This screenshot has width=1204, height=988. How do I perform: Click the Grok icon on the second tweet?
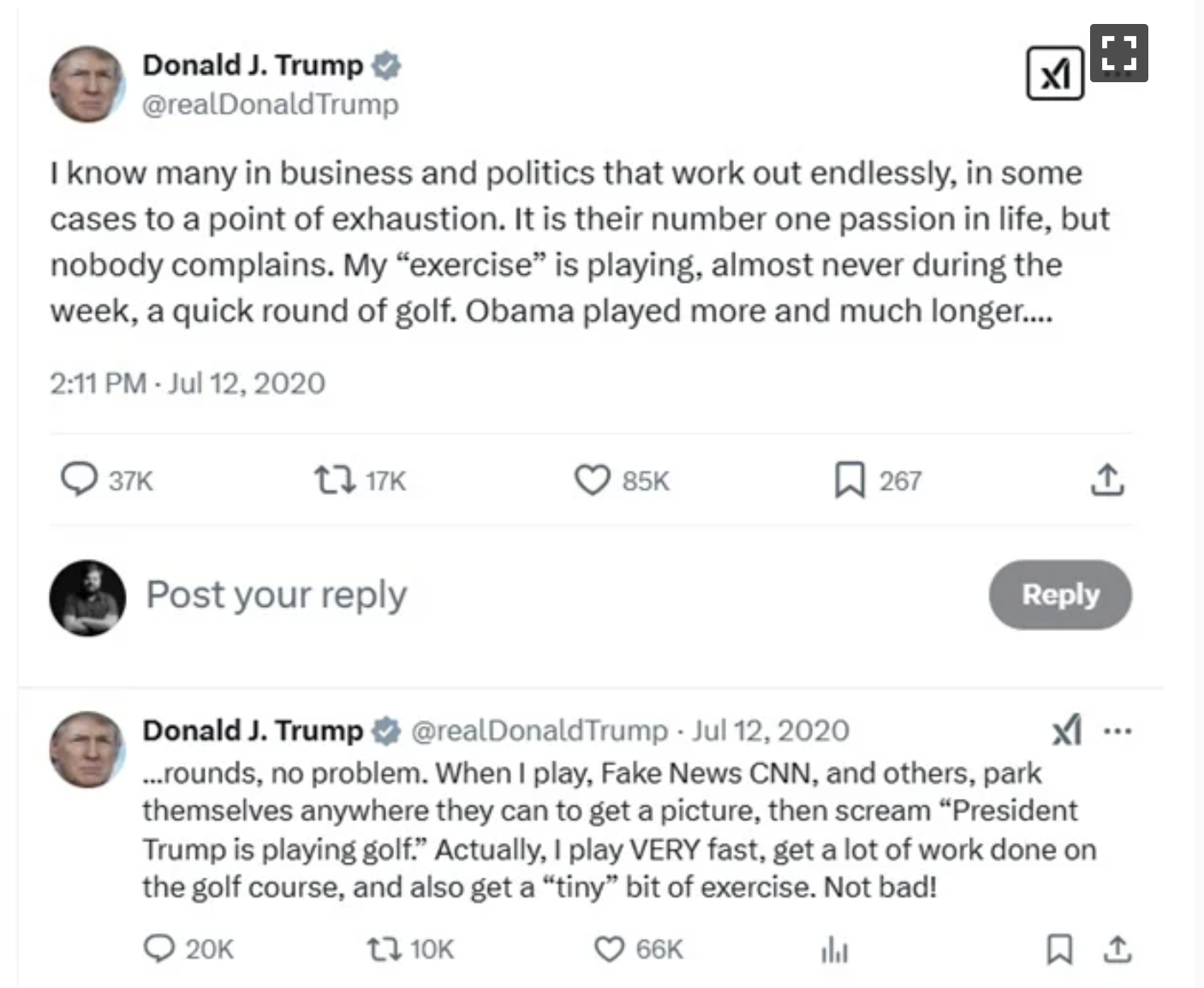(x=1066, y=730)
